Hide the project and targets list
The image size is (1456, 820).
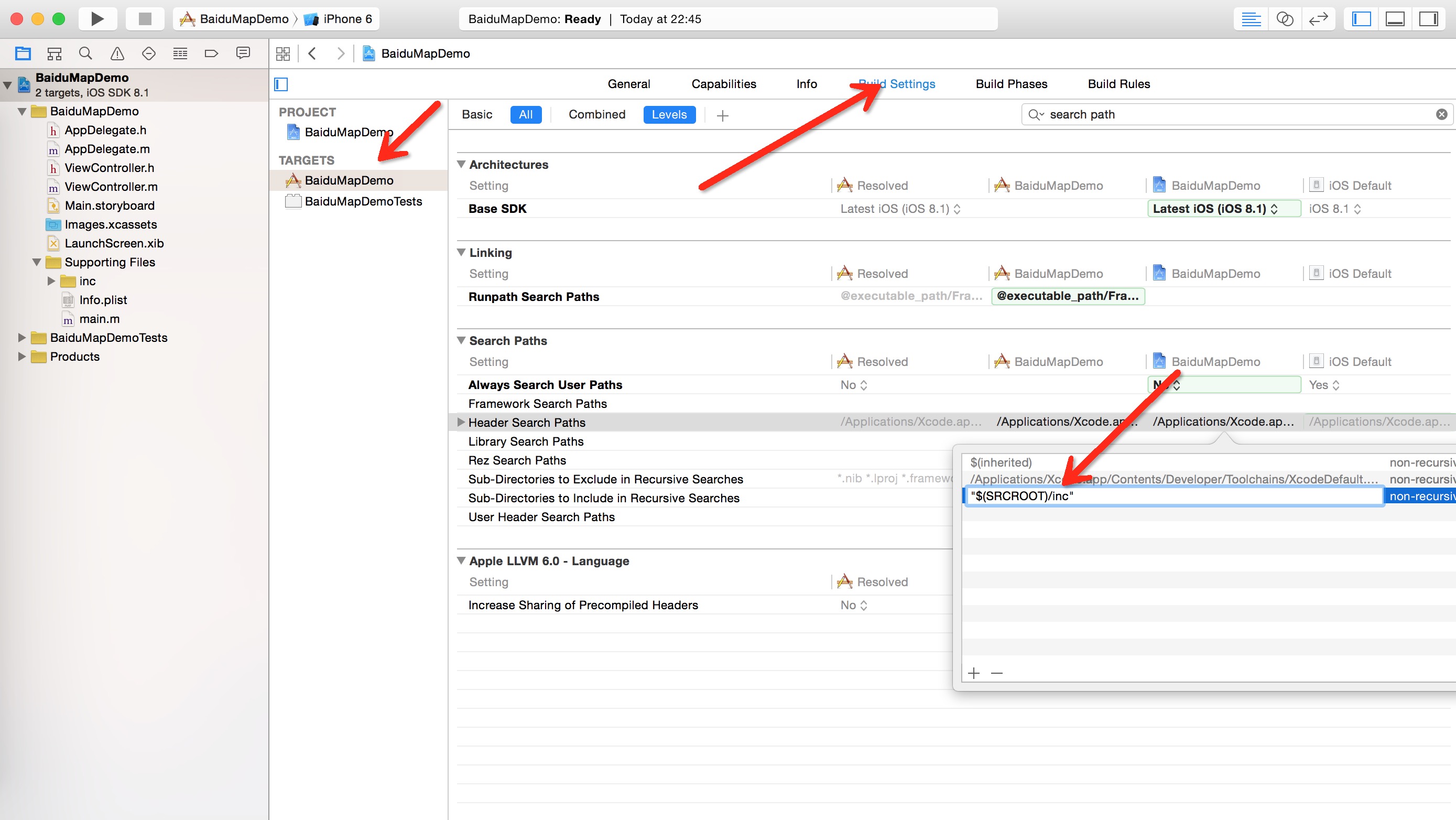pos(281,84)
